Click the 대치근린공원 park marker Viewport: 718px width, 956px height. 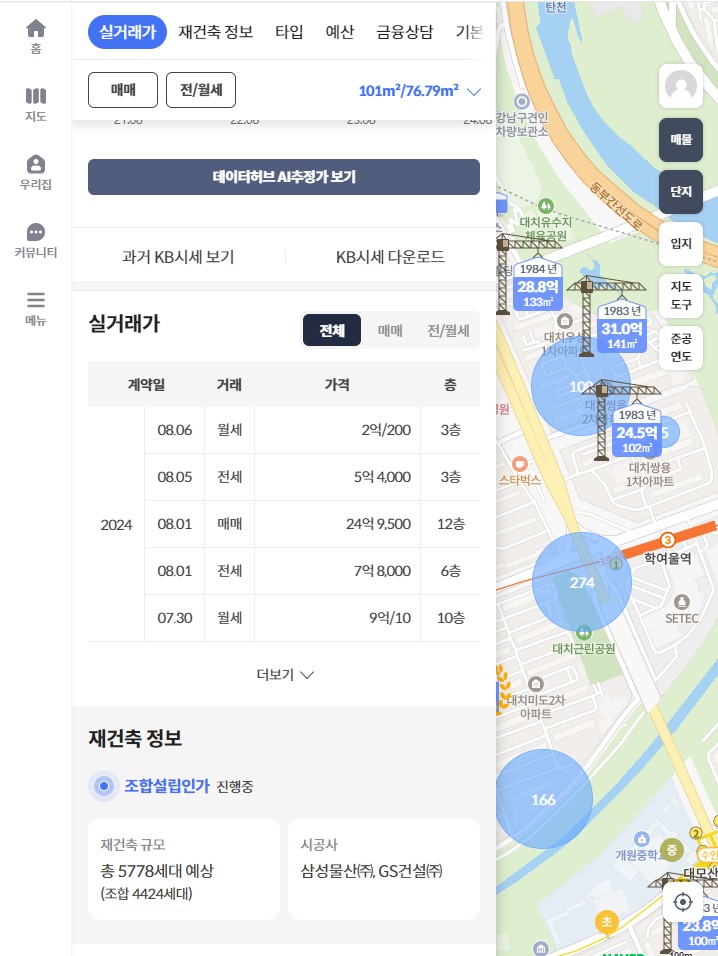583,640
